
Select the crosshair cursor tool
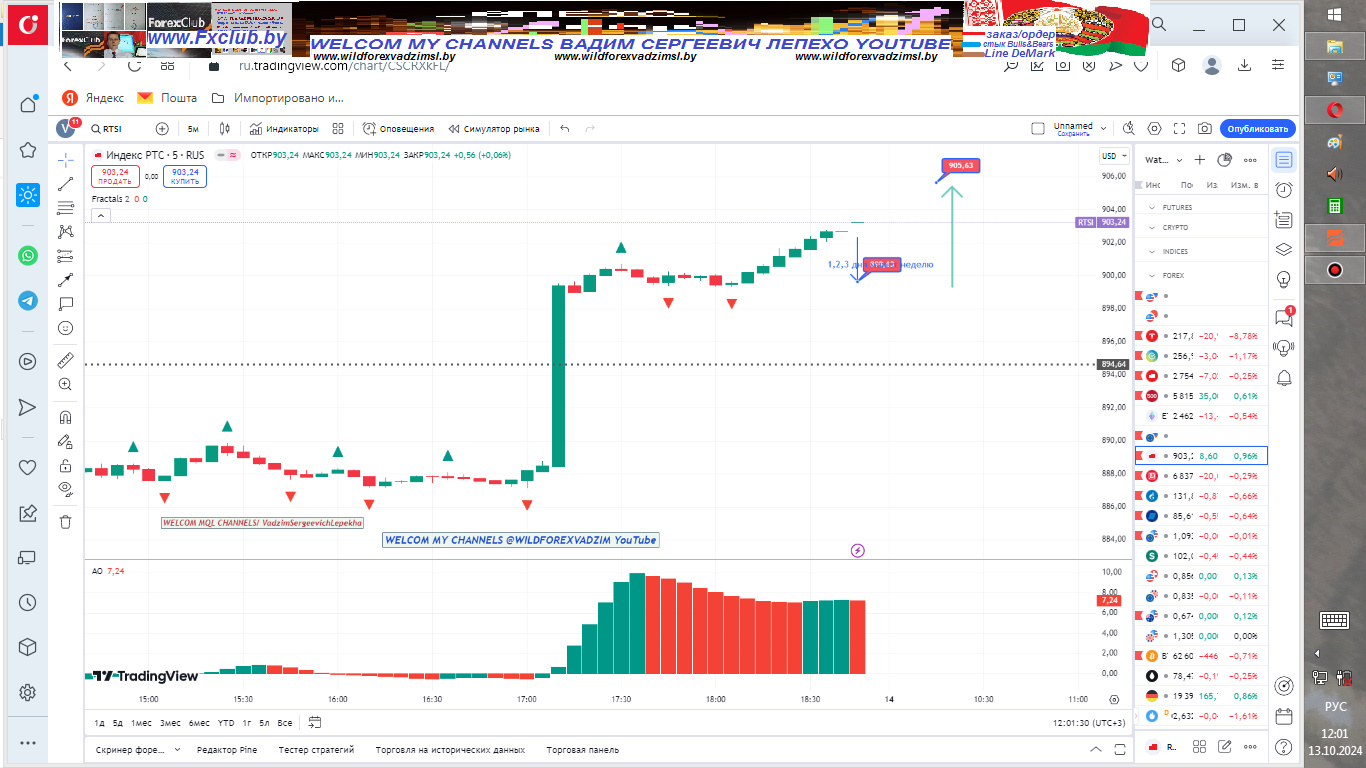click(65, 160)
